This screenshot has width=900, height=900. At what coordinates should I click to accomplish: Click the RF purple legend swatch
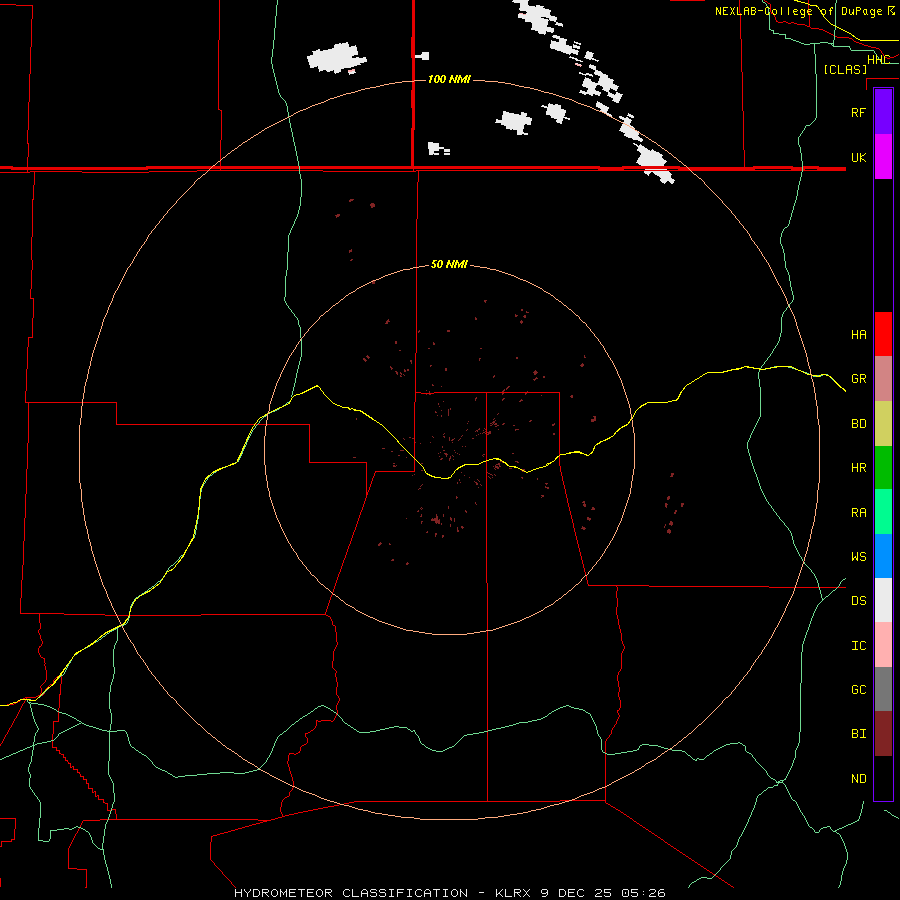[883, 112]
